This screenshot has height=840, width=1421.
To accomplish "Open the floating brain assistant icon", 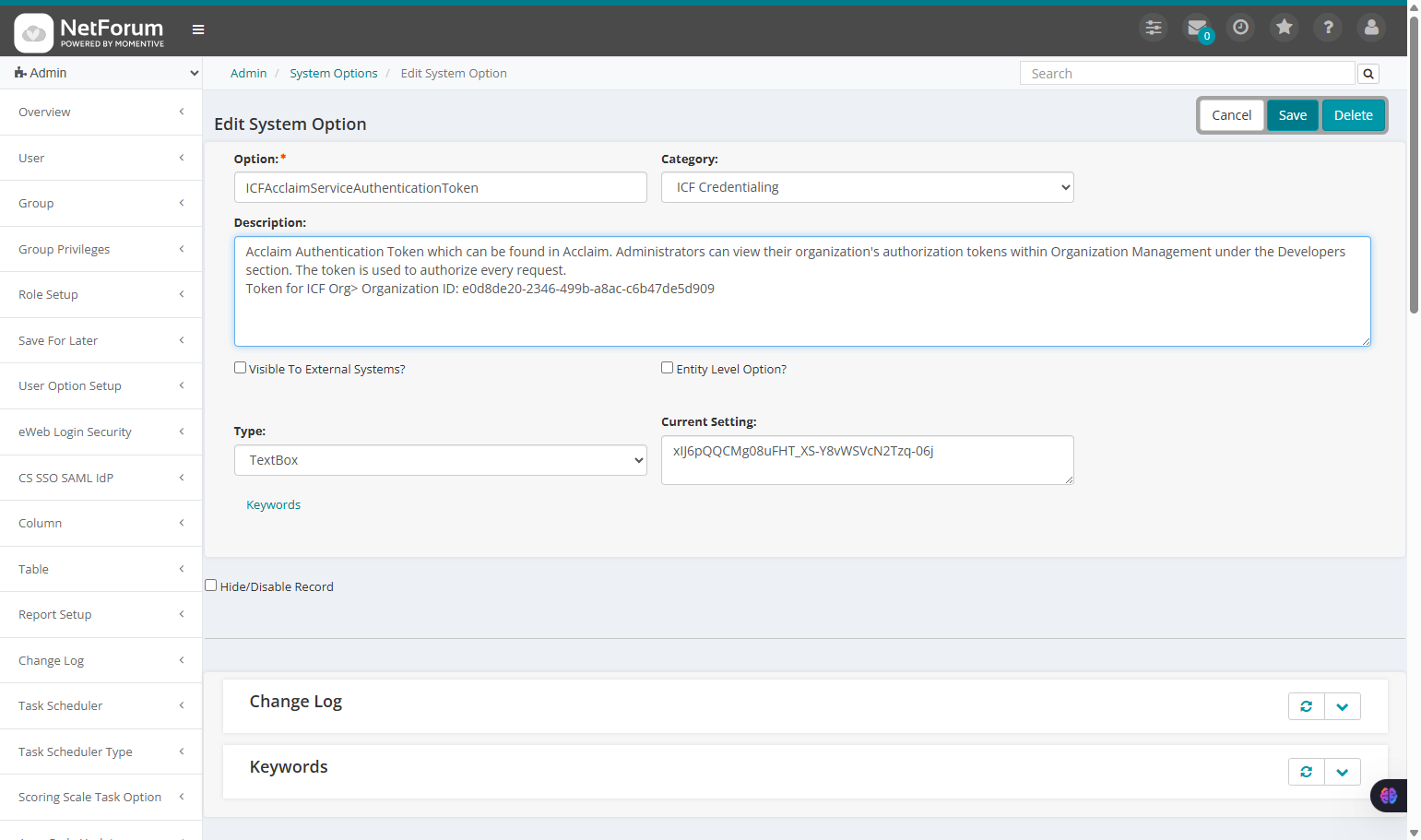I will (1388, 796).
